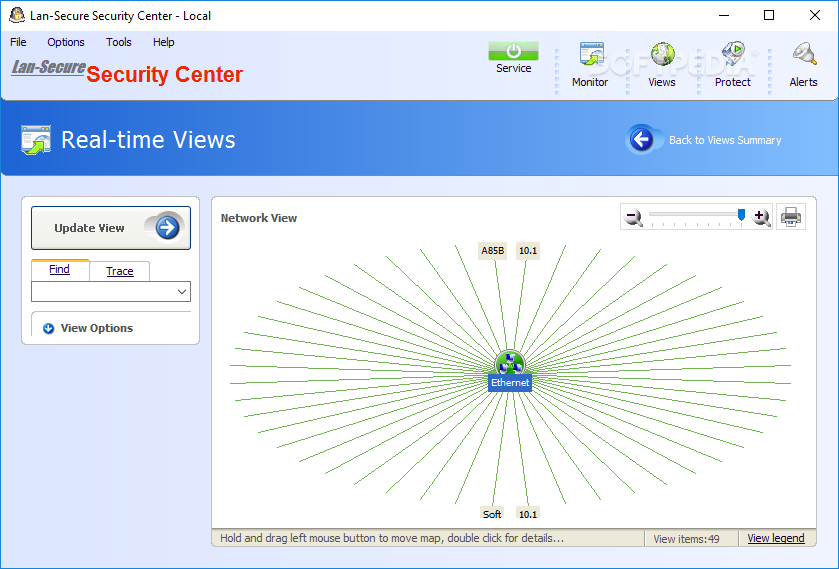
Task: Click the zoom in magnifier icon
Action: 761,217
